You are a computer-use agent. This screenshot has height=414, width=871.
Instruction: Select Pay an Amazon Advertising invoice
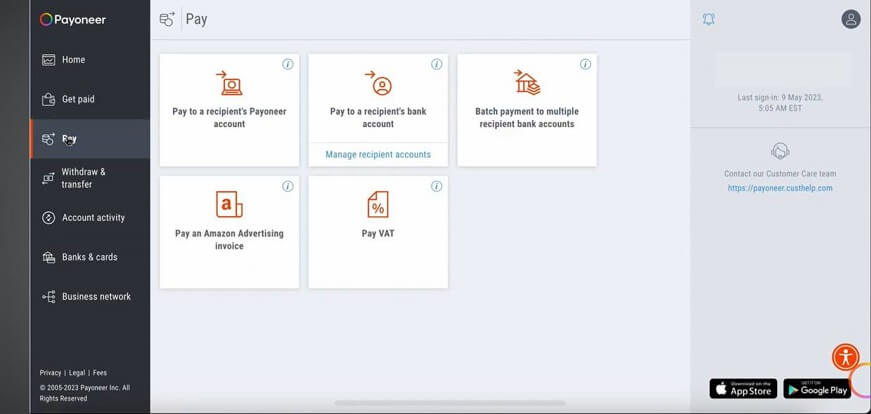point(229,232)
